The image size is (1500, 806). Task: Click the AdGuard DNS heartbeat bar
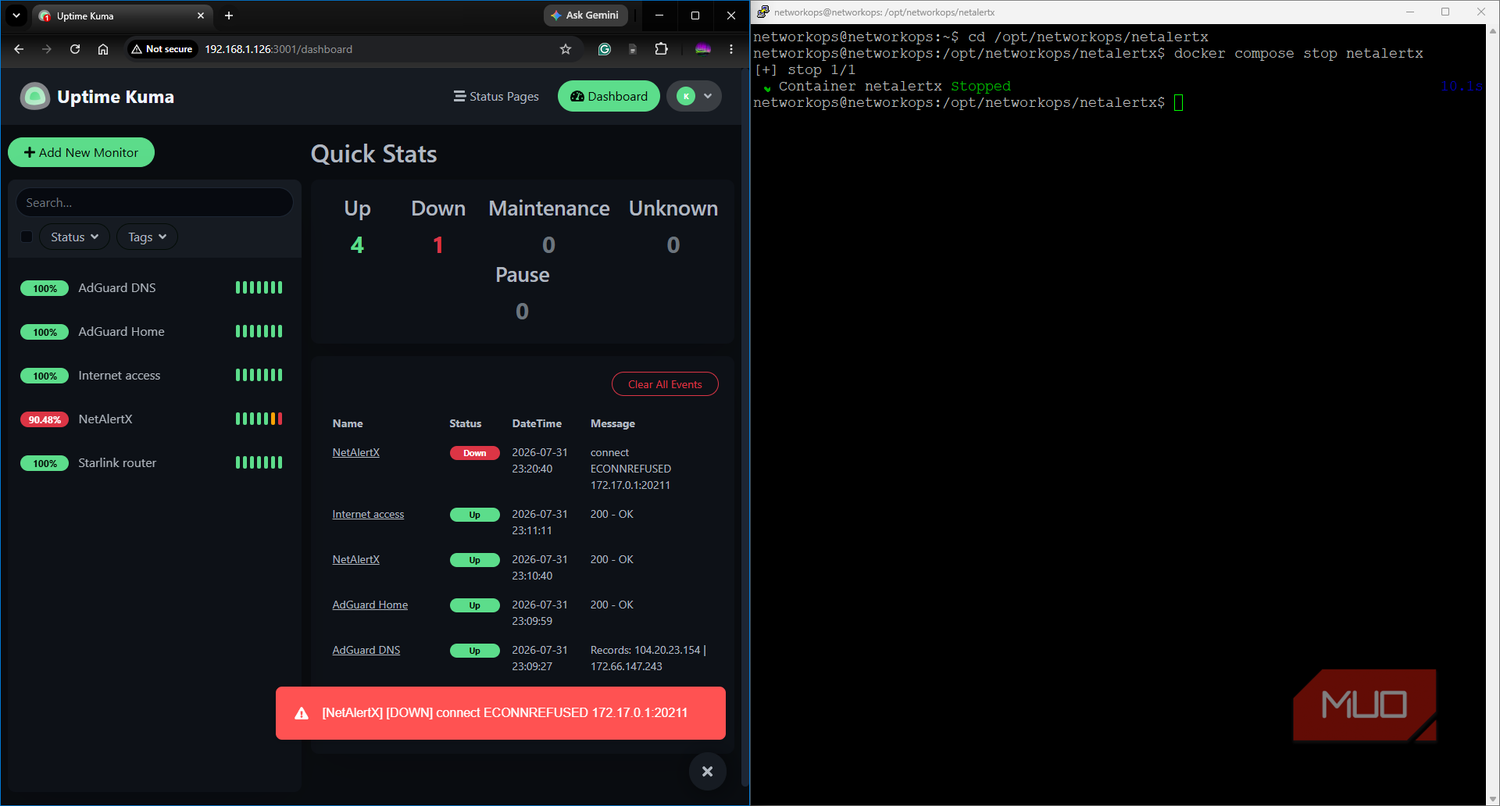(259, 287)
